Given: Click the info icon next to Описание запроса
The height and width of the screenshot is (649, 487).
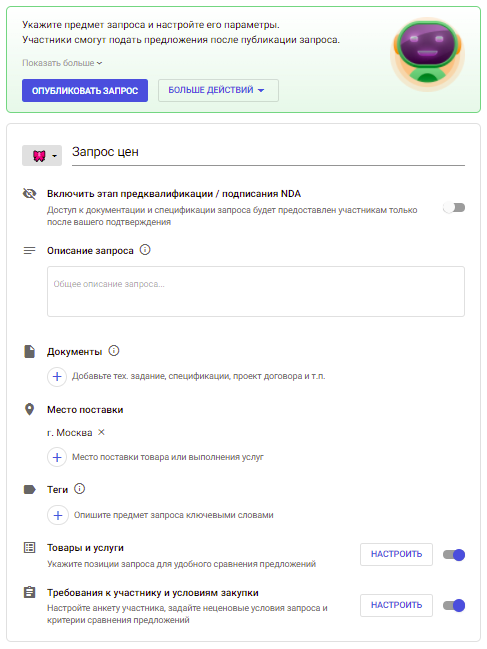Looking at the screenshot, I should point(145,250).
